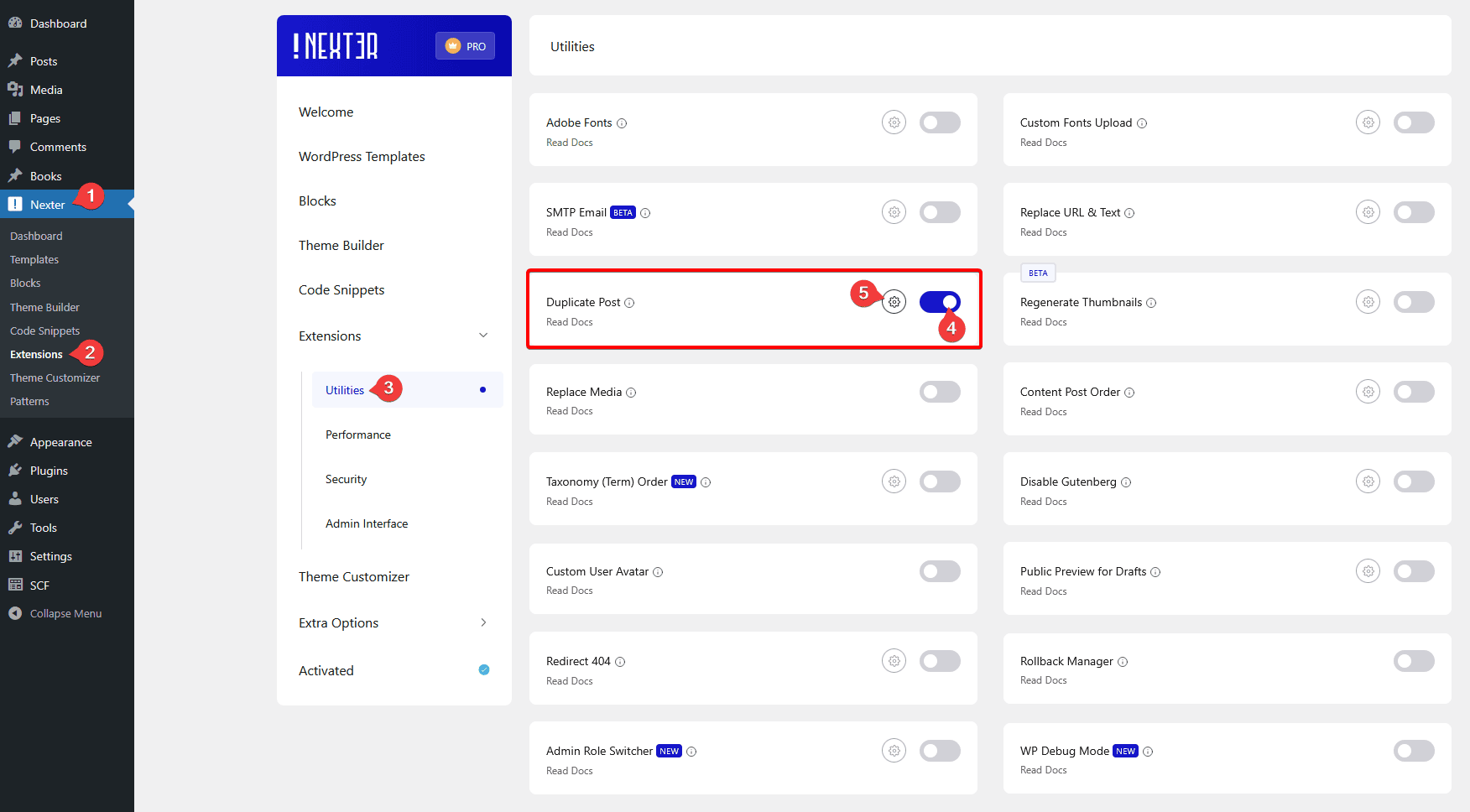The image size is (1470, 812).
Task: Click SMTP Email settings gear icon
Action: click(x=894, y=212)
